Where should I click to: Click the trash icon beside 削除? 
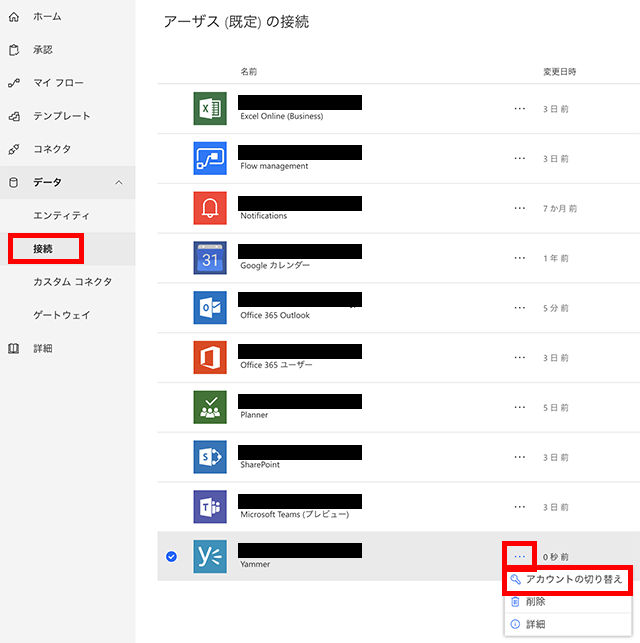pos(515,602)
